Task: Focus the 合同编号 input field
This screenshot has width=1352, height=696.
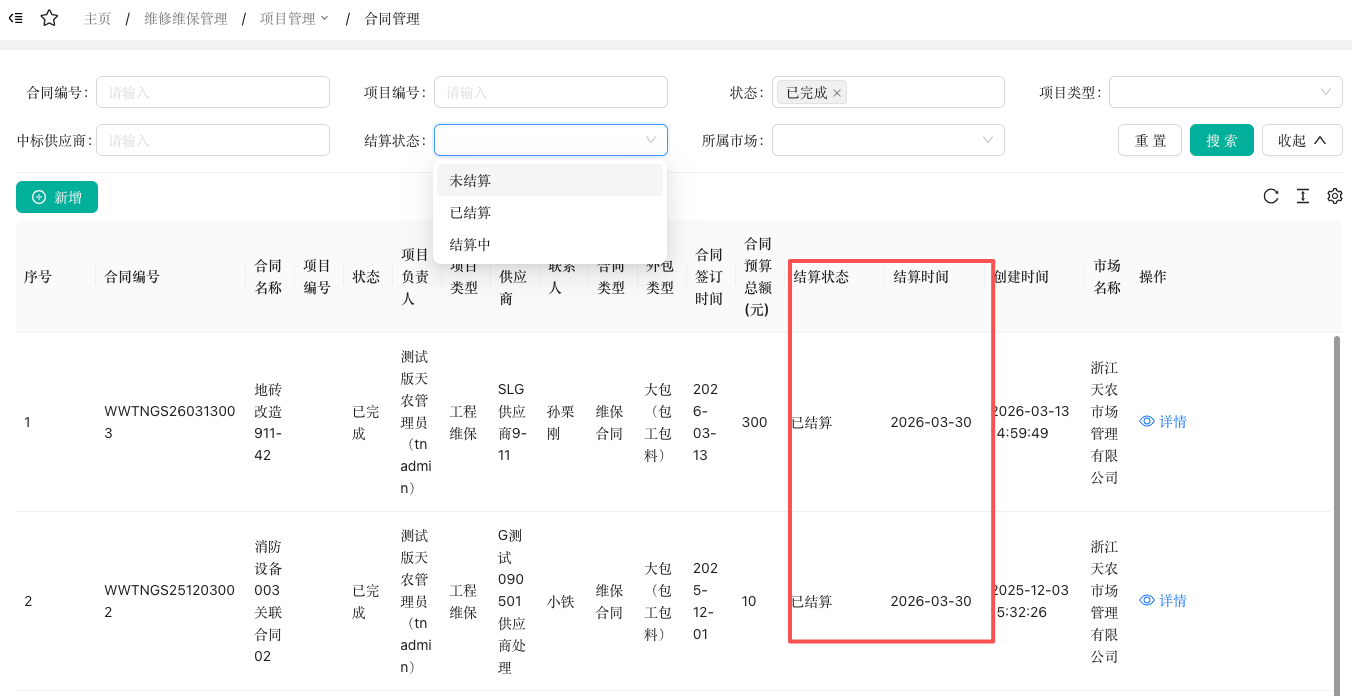Action: 213,92
